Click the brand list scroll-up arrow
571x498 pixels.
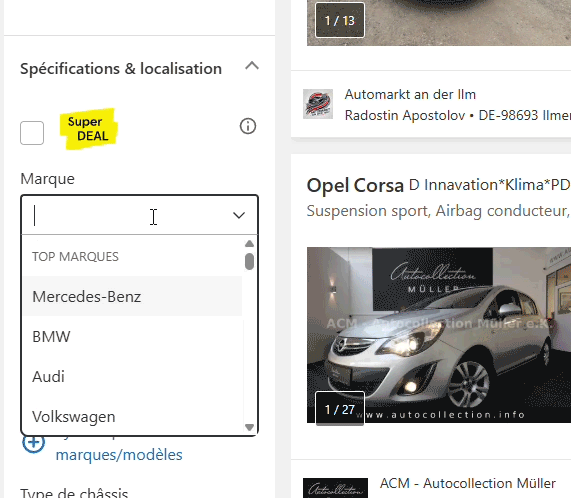click(249, 244)
